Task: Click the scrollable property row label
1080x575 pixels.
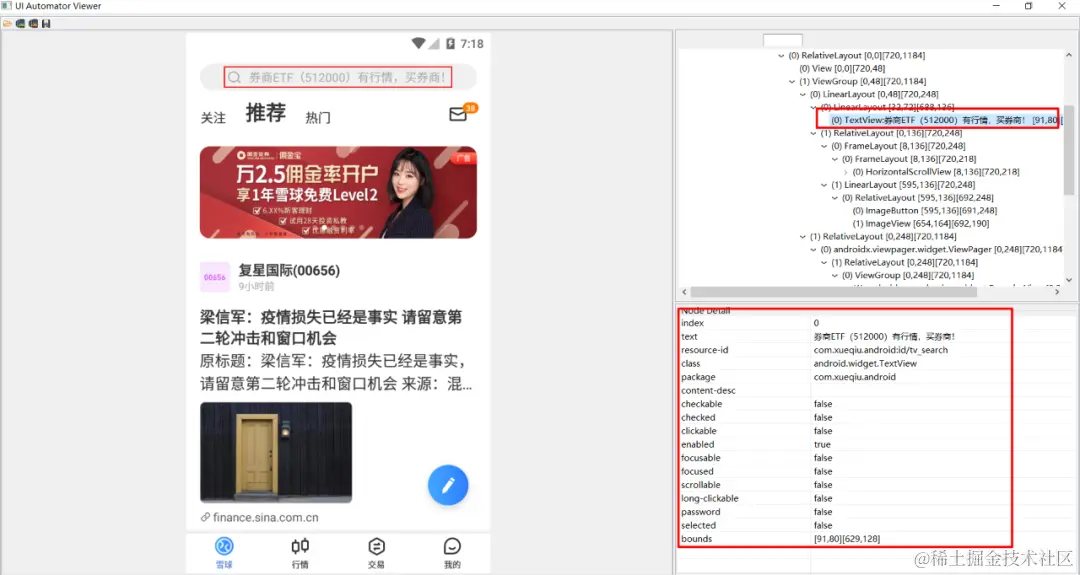Action: (x=700, y=485)
